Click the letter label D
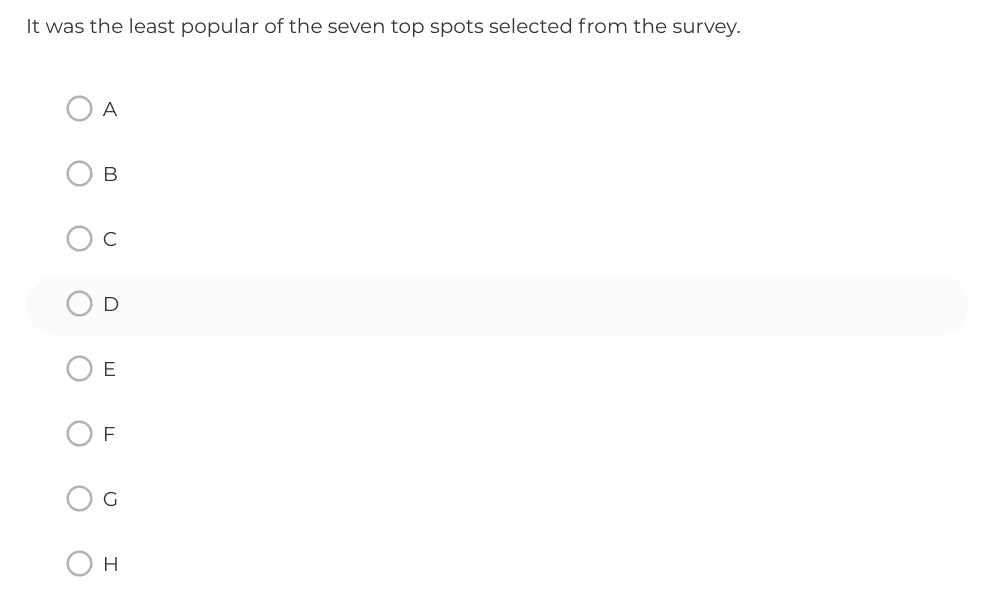 (x=111, y=304)
